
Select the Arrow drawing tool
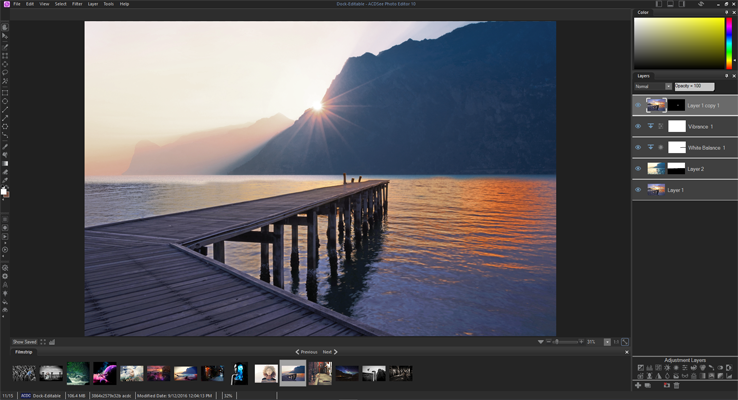(x=5, y=119)
